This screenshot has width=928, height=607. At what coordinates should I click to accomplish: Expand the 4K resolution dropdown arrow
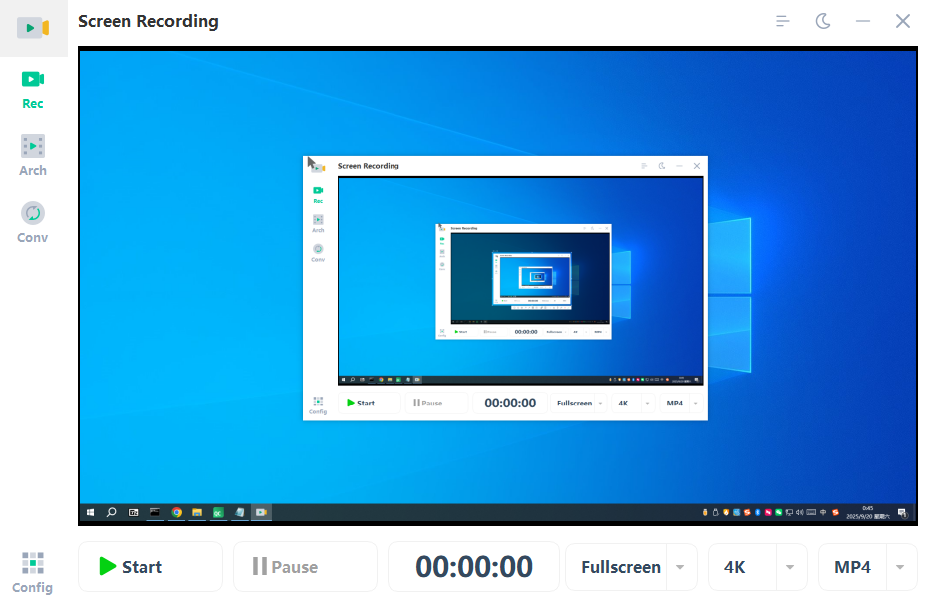coord(790,567)
